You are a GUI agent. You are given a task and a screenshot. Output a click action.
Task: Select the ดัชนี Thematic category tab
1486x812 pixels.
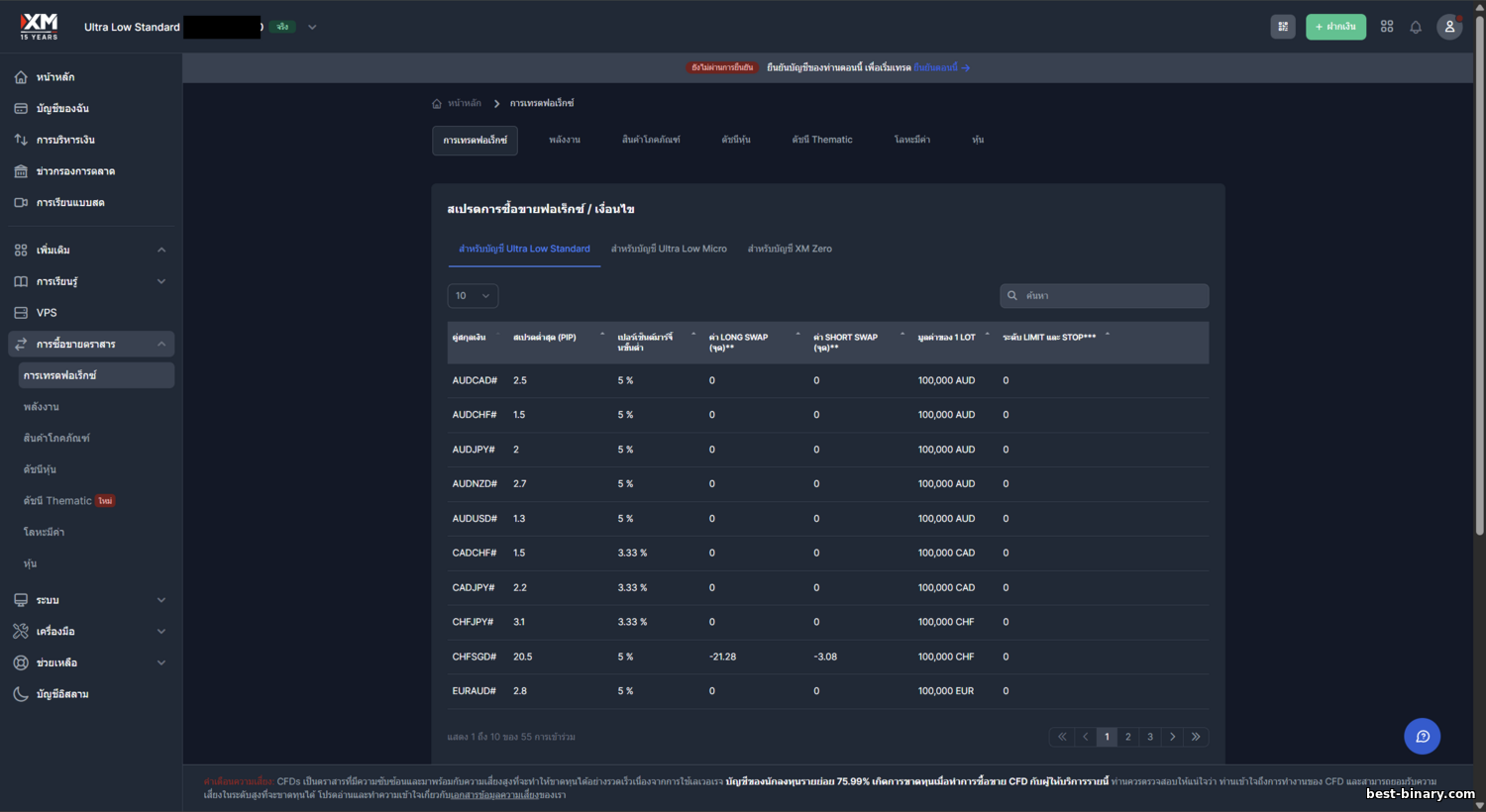[821, 140]
